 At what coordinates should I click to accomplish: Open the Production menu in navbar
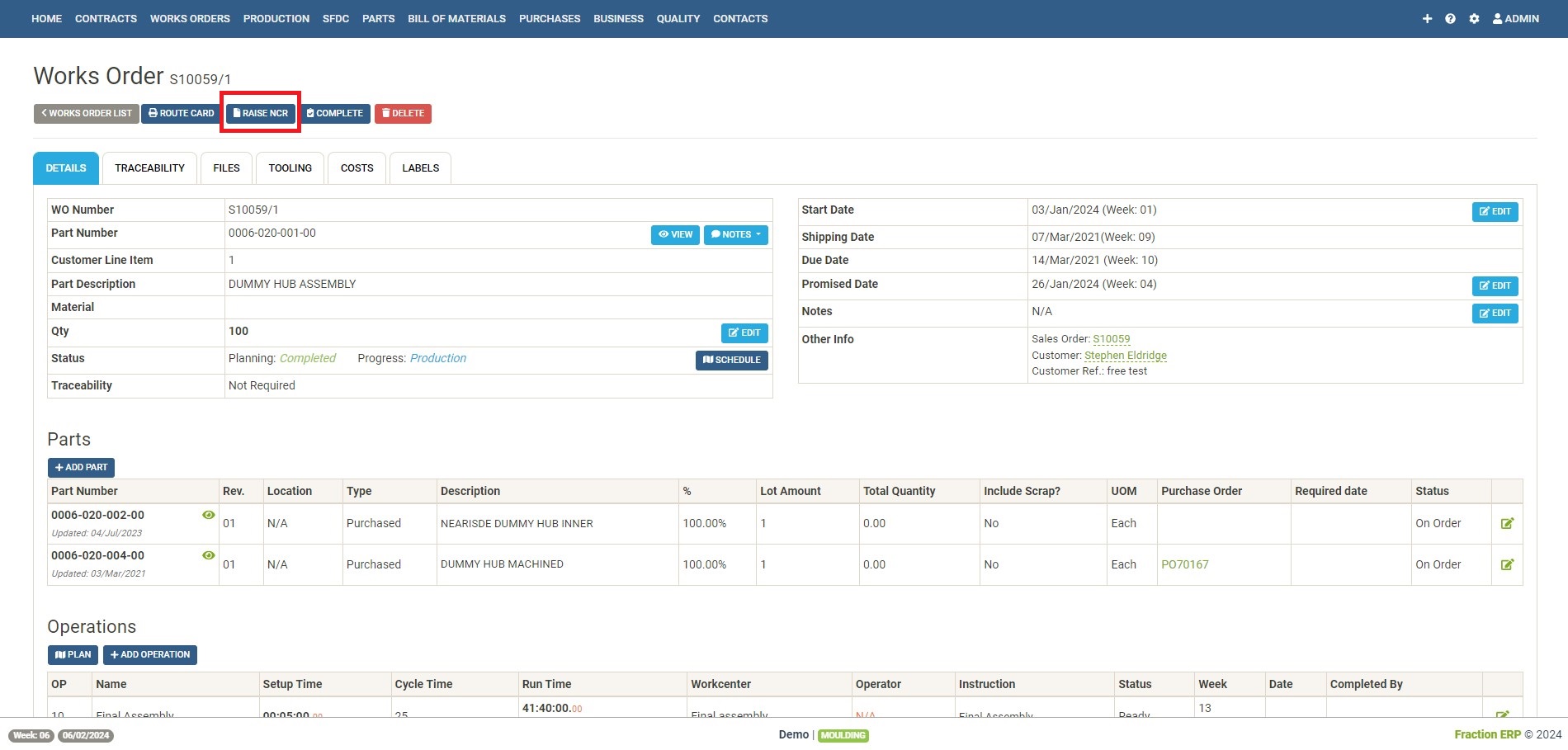point(276,19)
